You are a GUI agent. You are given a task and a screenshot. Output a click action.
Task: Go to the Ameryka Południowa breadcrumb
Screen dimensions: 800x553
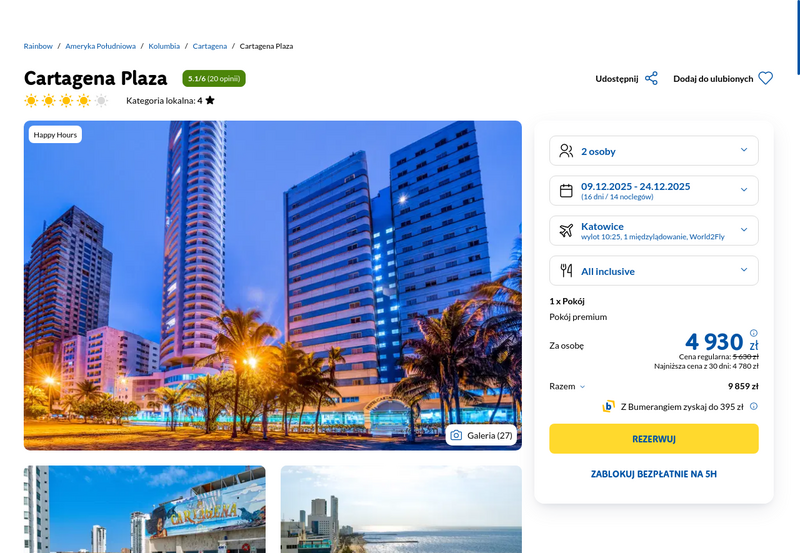[x=101, y=46]
